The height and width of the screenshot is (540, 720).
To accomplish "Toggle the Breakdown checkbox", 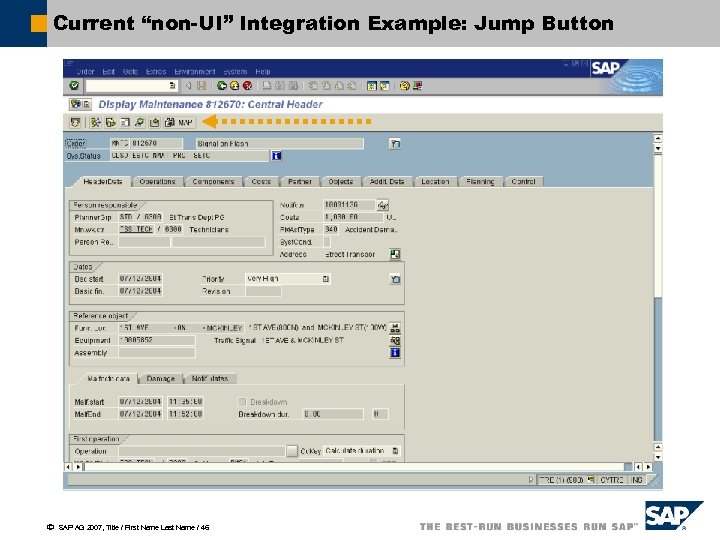I will click(x=242, y=402).
